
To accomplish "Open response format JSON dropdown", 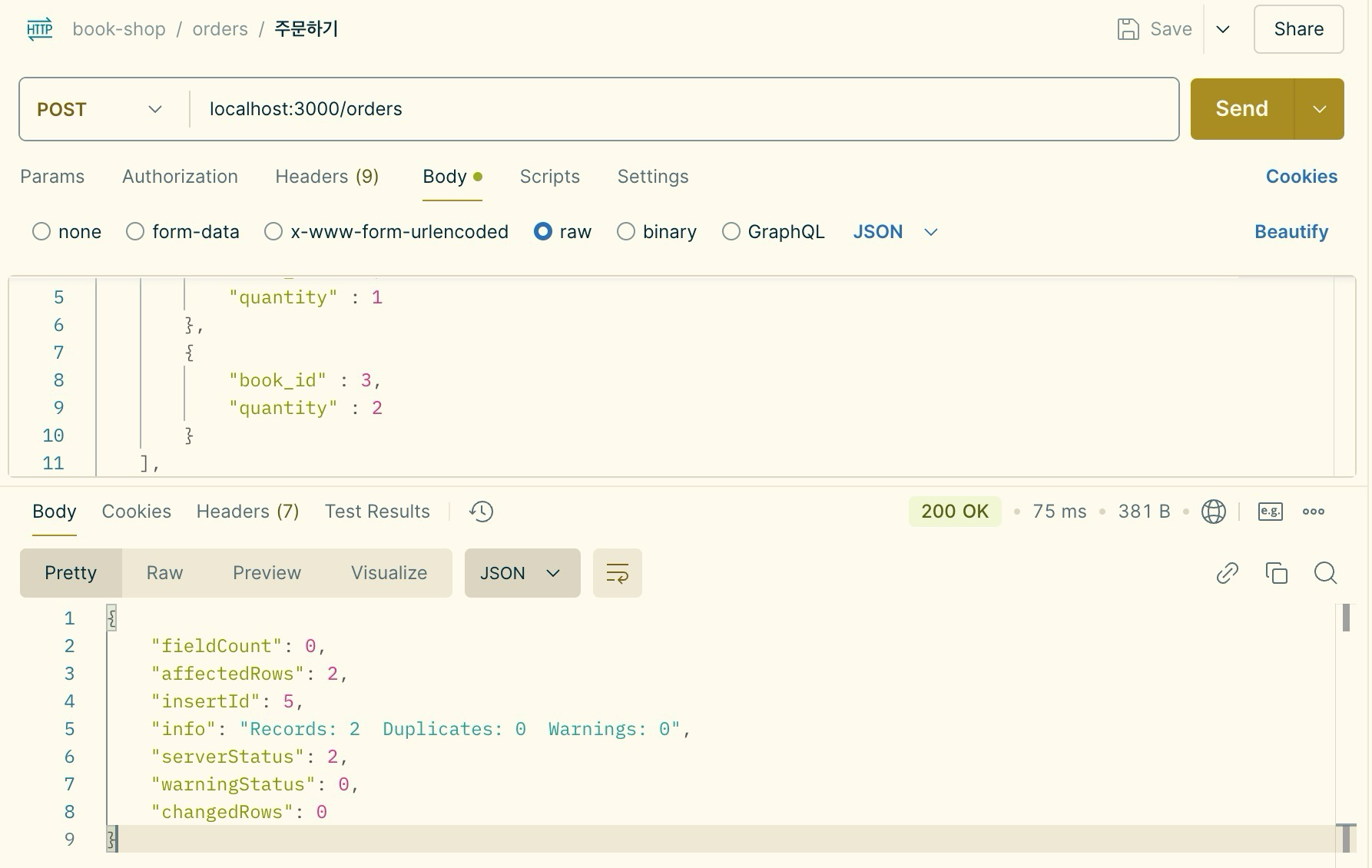I will point(522,573).
